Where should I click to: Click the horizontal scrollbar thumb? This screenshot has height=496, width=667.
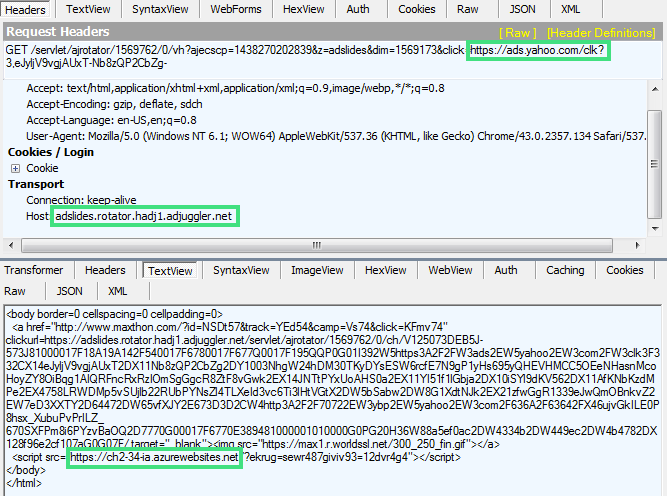317,245
